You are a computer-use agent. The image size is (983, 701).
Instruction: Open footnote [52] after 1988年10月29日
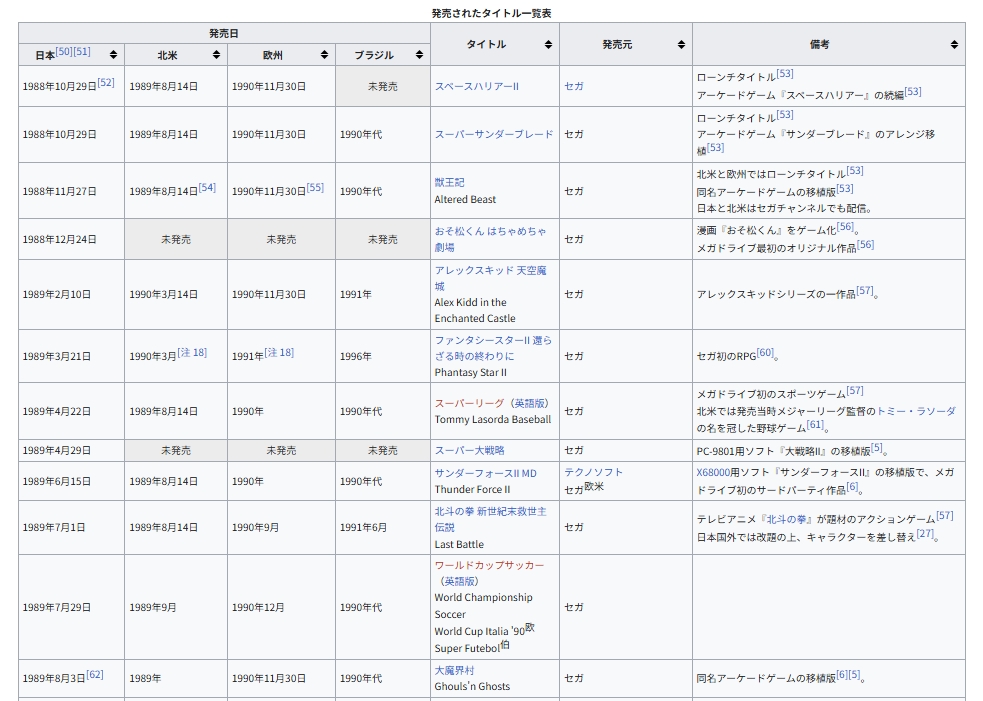click(106, 83)
